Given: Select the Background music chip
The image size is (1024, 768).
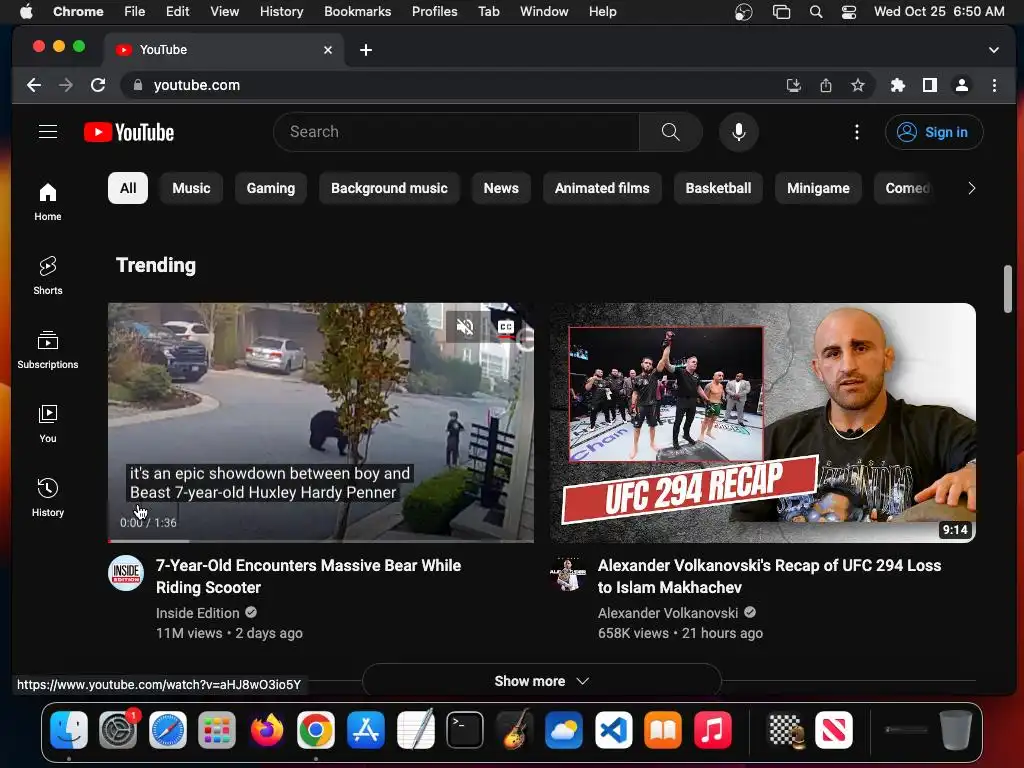Looking at the screenshot, I should (x=389, y=188).
